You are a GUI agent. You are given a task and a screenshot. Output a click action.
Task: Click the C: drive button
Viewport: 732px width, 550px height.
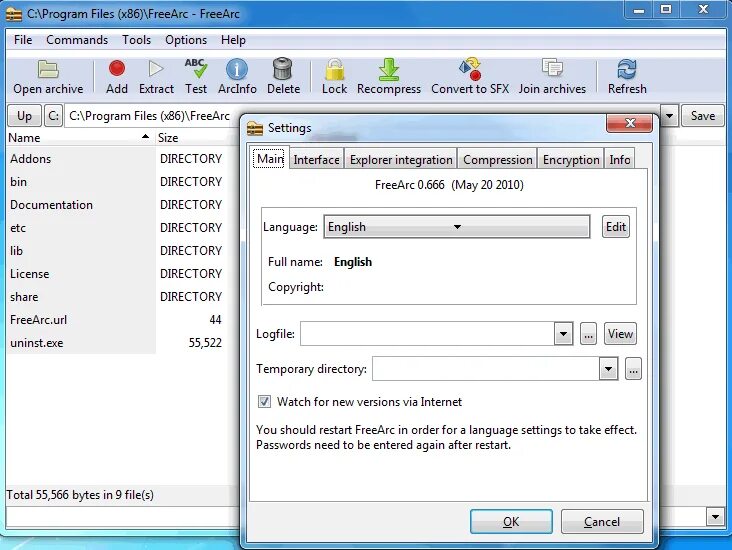click(54, 116)
